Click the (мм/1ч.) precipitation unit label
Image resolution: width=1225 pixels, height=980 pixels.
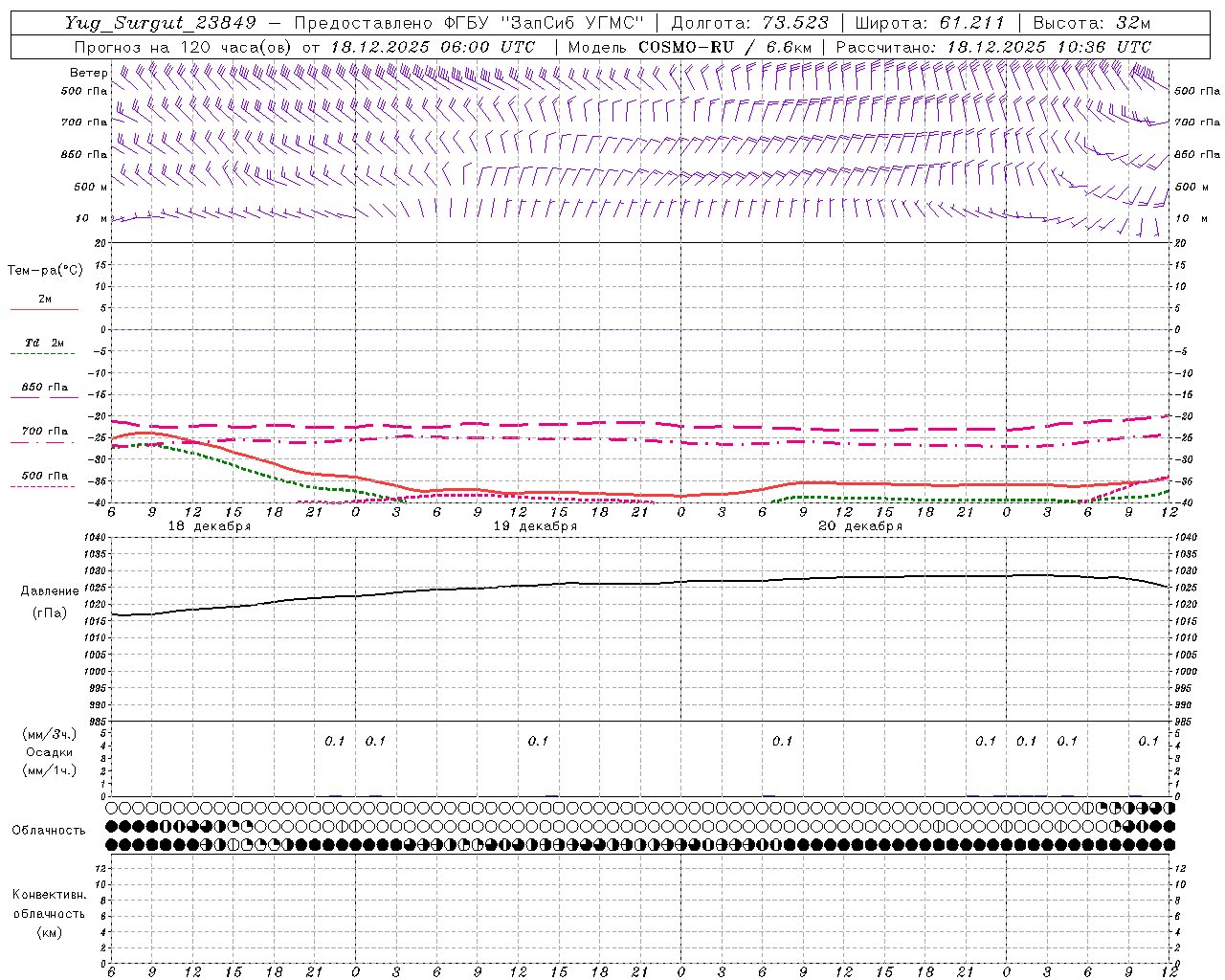[50, 770]
